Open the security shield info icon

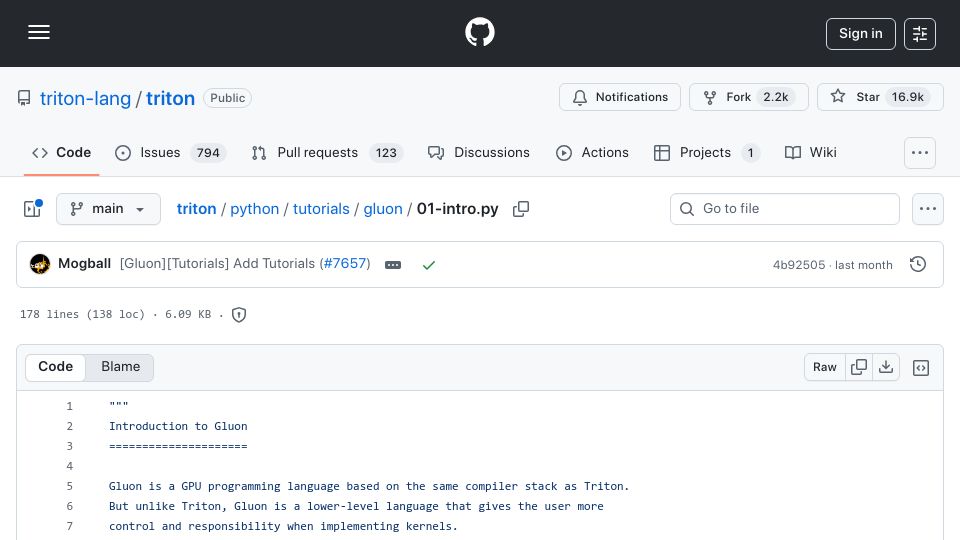pyautogui.click(x=239, y=315)
